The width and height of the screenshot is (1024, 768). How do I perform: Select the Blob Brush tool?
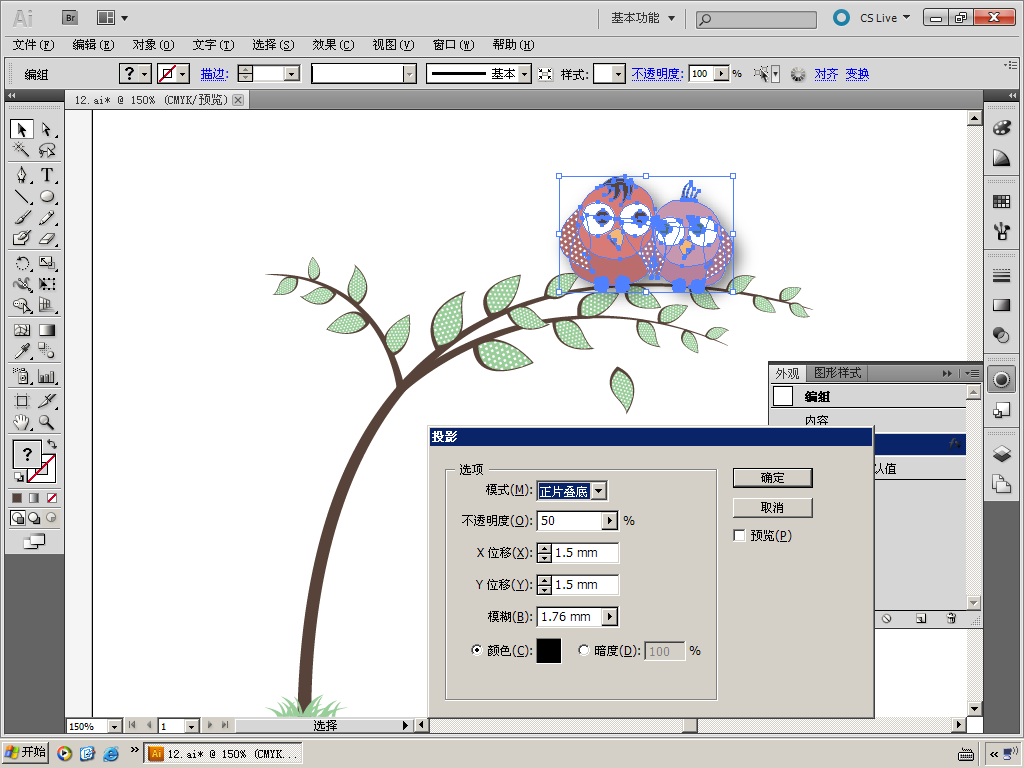point(22,238)
